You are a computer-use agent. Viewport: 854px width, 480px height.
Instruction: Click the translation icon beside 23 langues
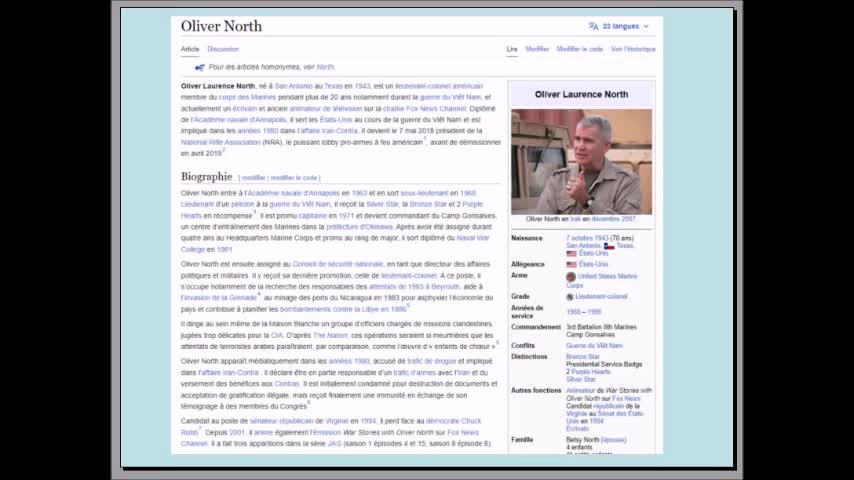(593, 26)
